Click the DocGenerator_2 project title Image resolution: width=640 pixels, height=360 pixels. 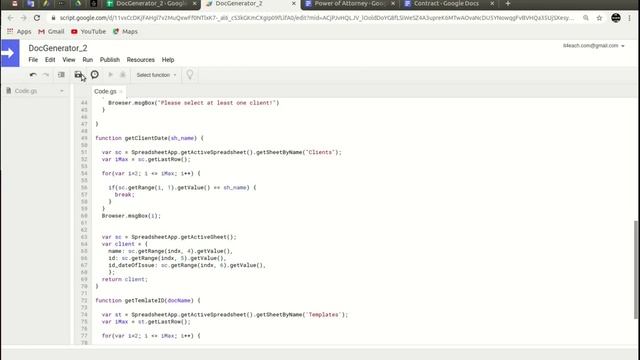[x=58, y=48]
